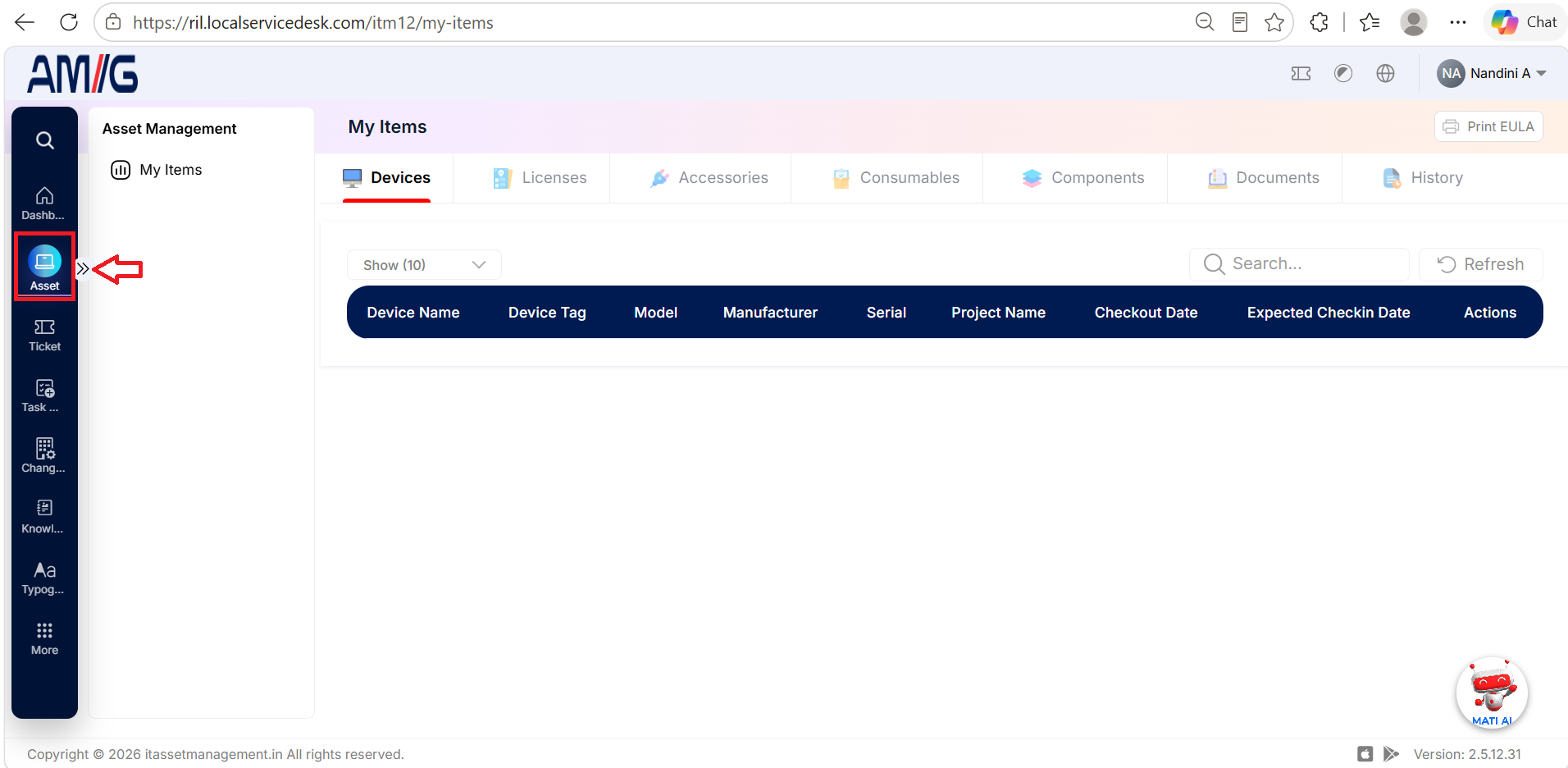Open the Knowledge module in sidebar
This screenshot has height=768, width=1568.
point(44,518)
